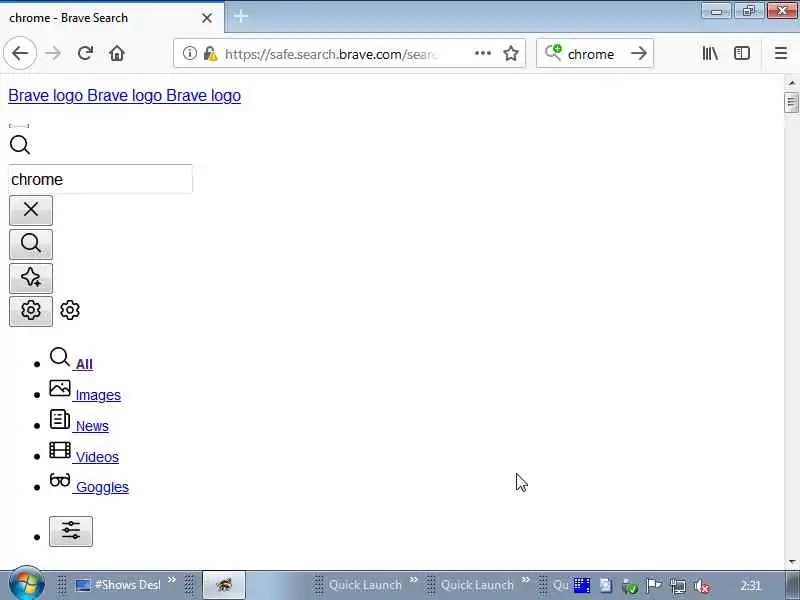800x600 pixels.
Task: Submit the search box go arrow
Action: [639, 53]
